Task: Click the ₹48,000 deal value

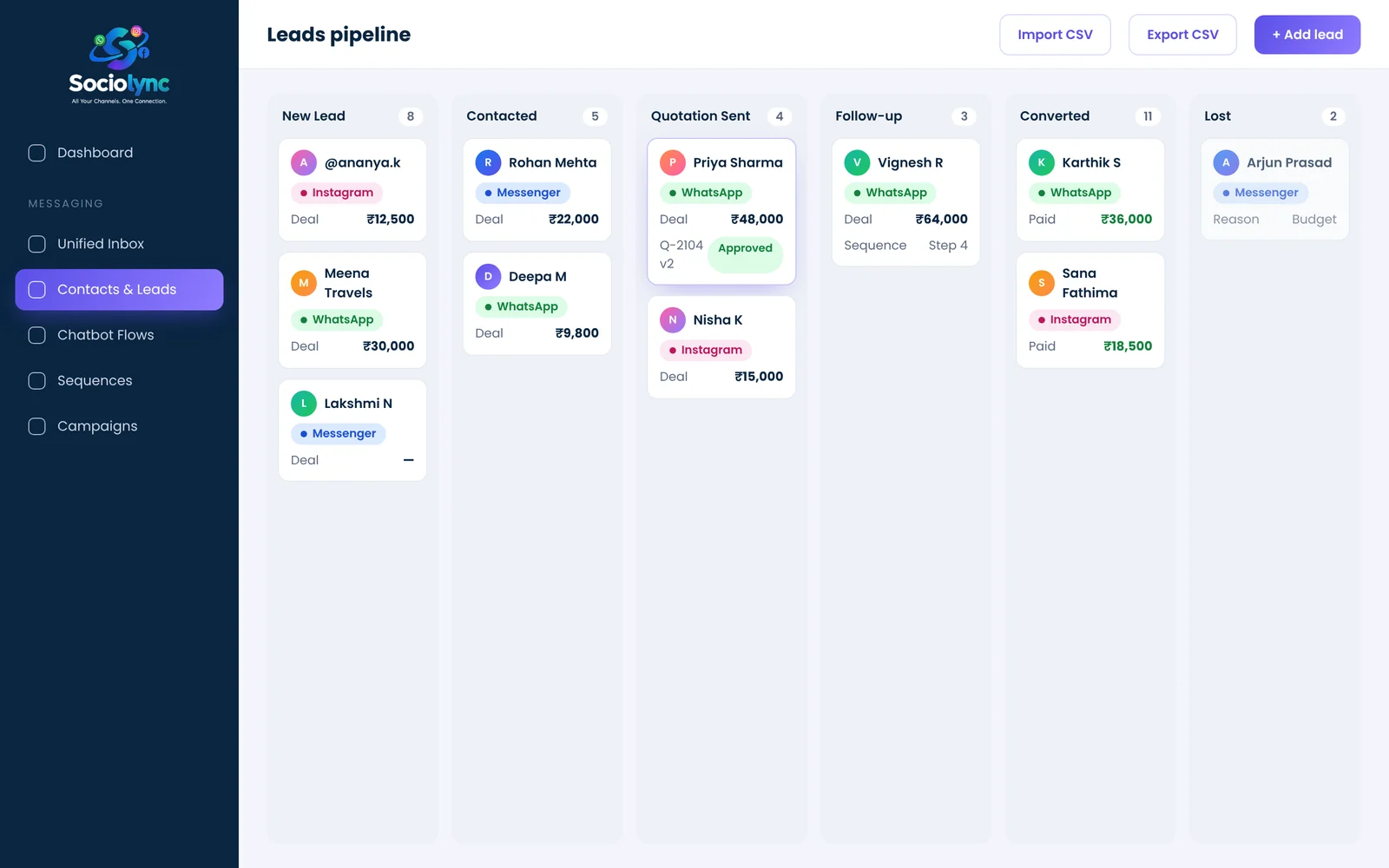Action: (757, 220)
